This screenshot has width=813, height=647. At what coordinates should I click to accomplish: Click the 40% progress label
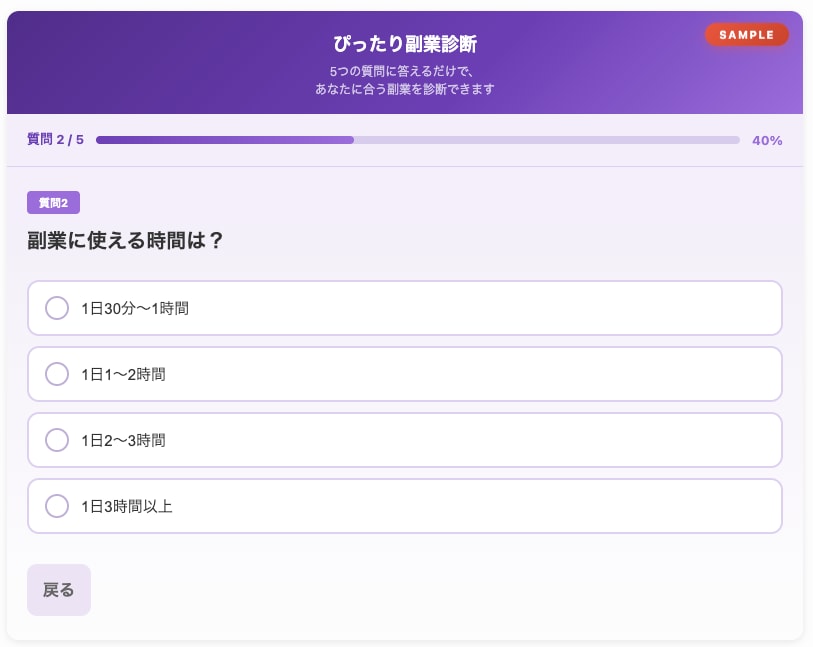(x=767, y=140)
